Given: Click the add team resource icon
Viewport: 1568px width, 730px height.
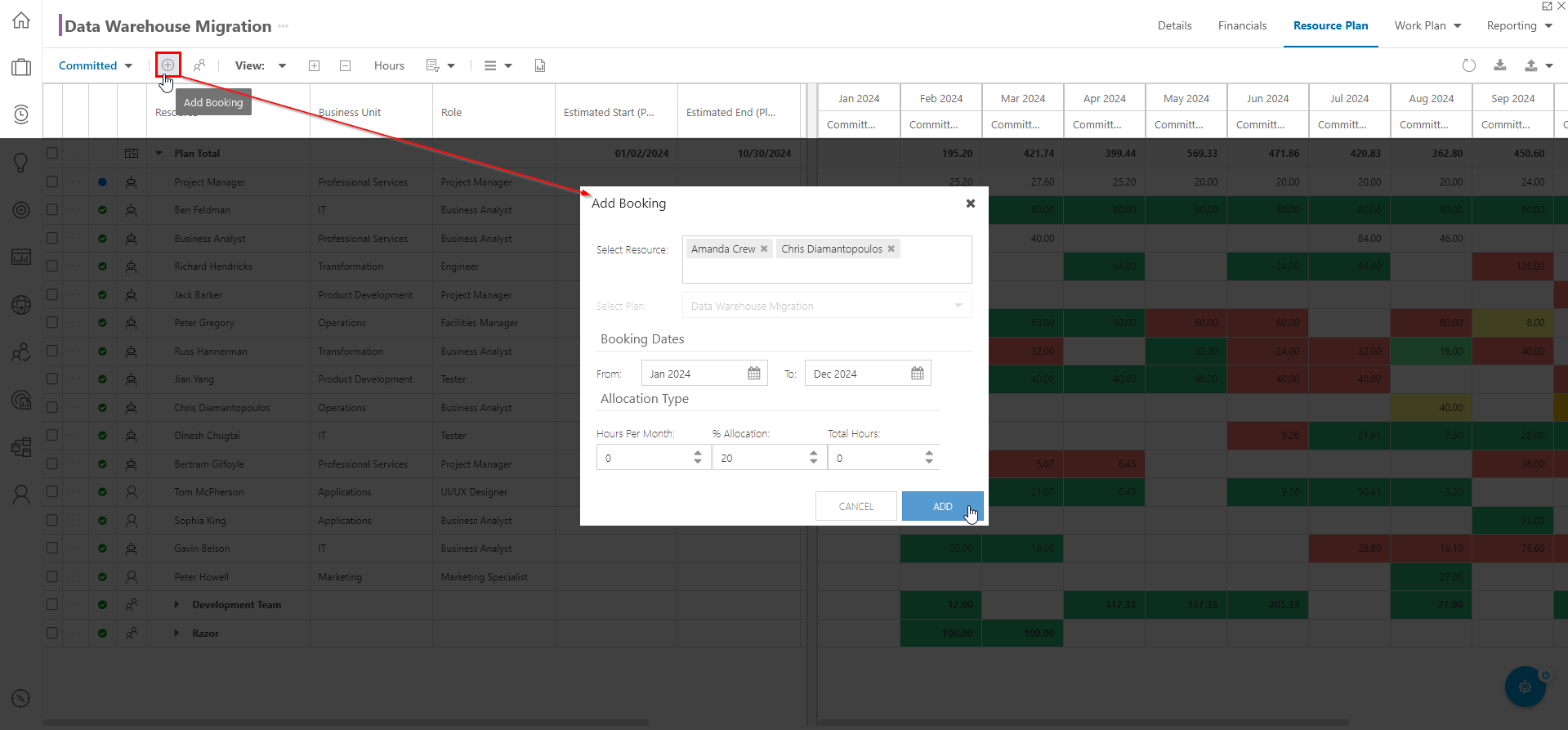Looking at the screenshot, I should [199, 65].
